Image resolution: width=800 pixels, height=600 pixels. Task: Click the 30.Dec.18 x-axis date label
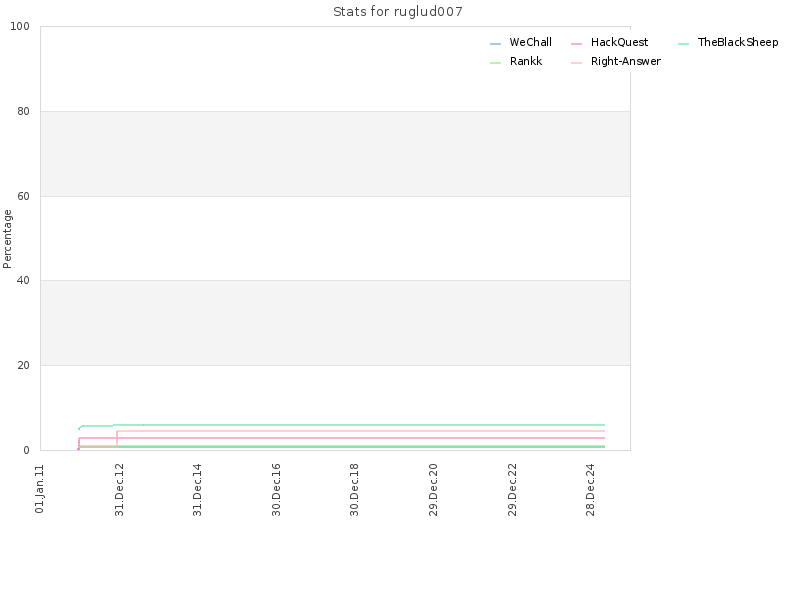[x=355, y=490]
